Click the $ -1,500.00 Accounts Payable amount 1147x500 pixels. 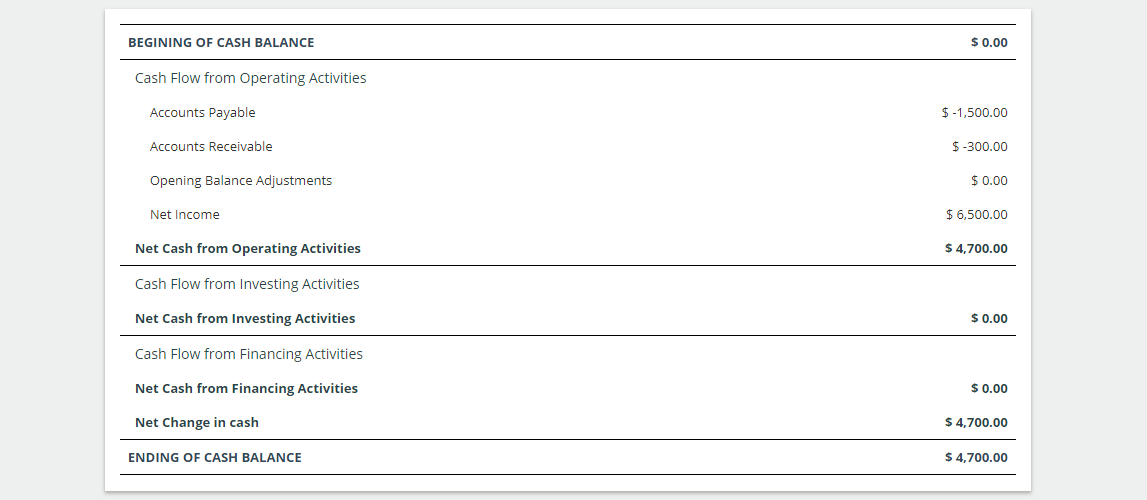[x=974, y=113]
